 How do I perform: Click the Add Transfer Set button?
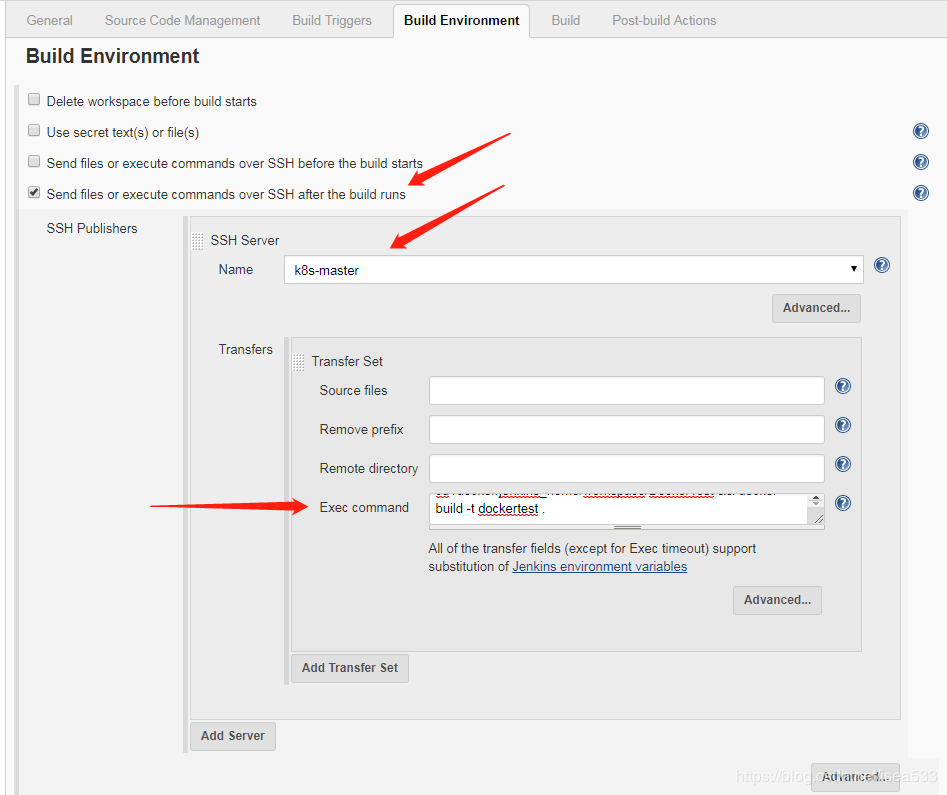[349, 668]
